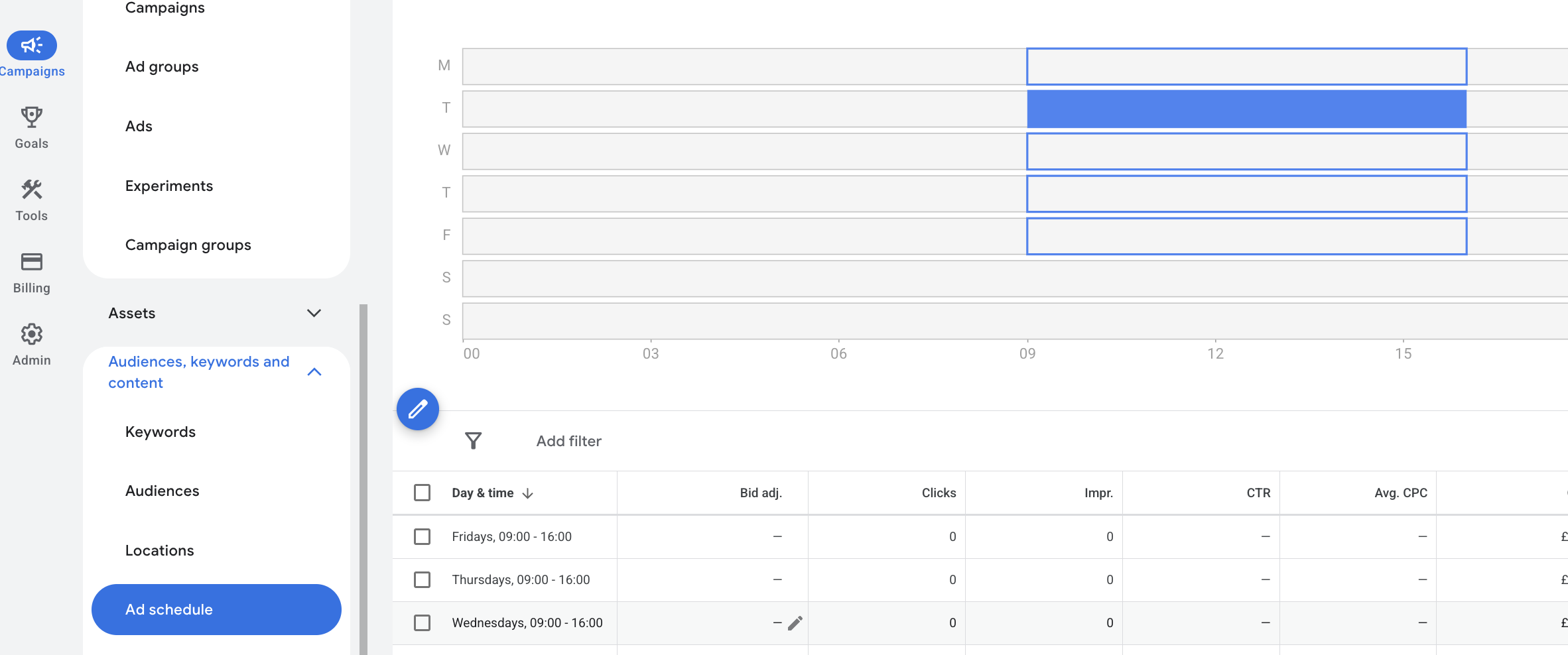Check the Thursdays, 09:00 - 16:00 row
1568x655 pixels.
[422, 579]
